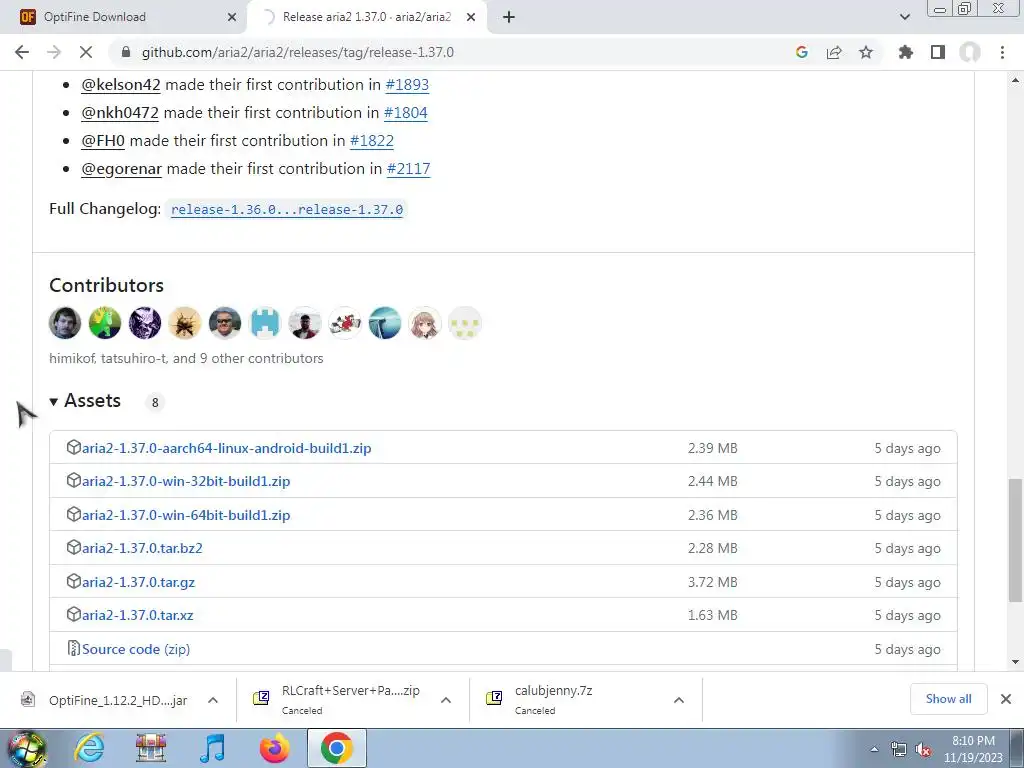Open pull request #1804
The image size is (1024, 768).
(406, 113)
